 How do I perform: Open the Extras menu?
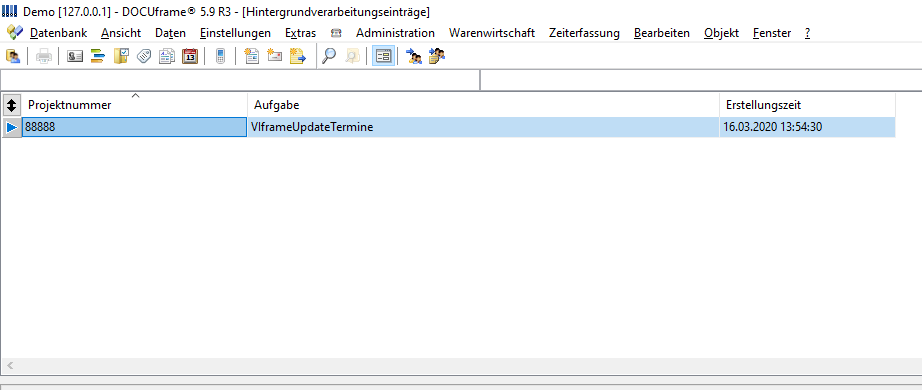tap(300, 33)
